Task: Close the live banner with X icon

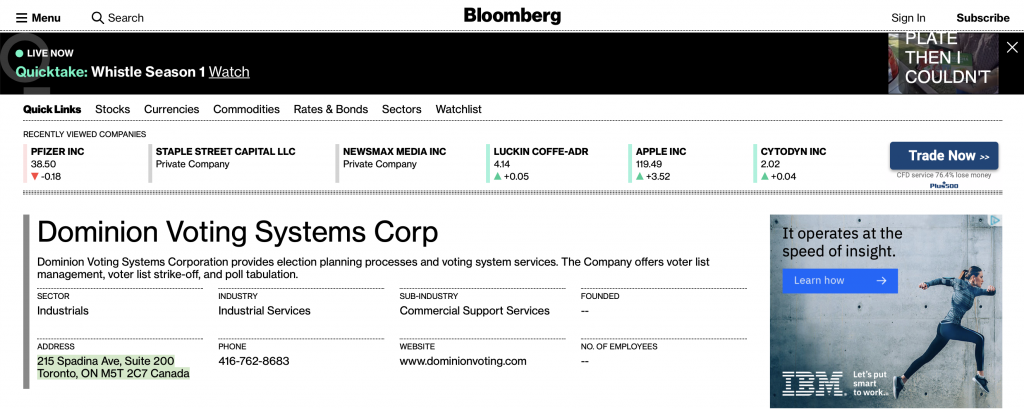Action: click(x=1012, y=48)
